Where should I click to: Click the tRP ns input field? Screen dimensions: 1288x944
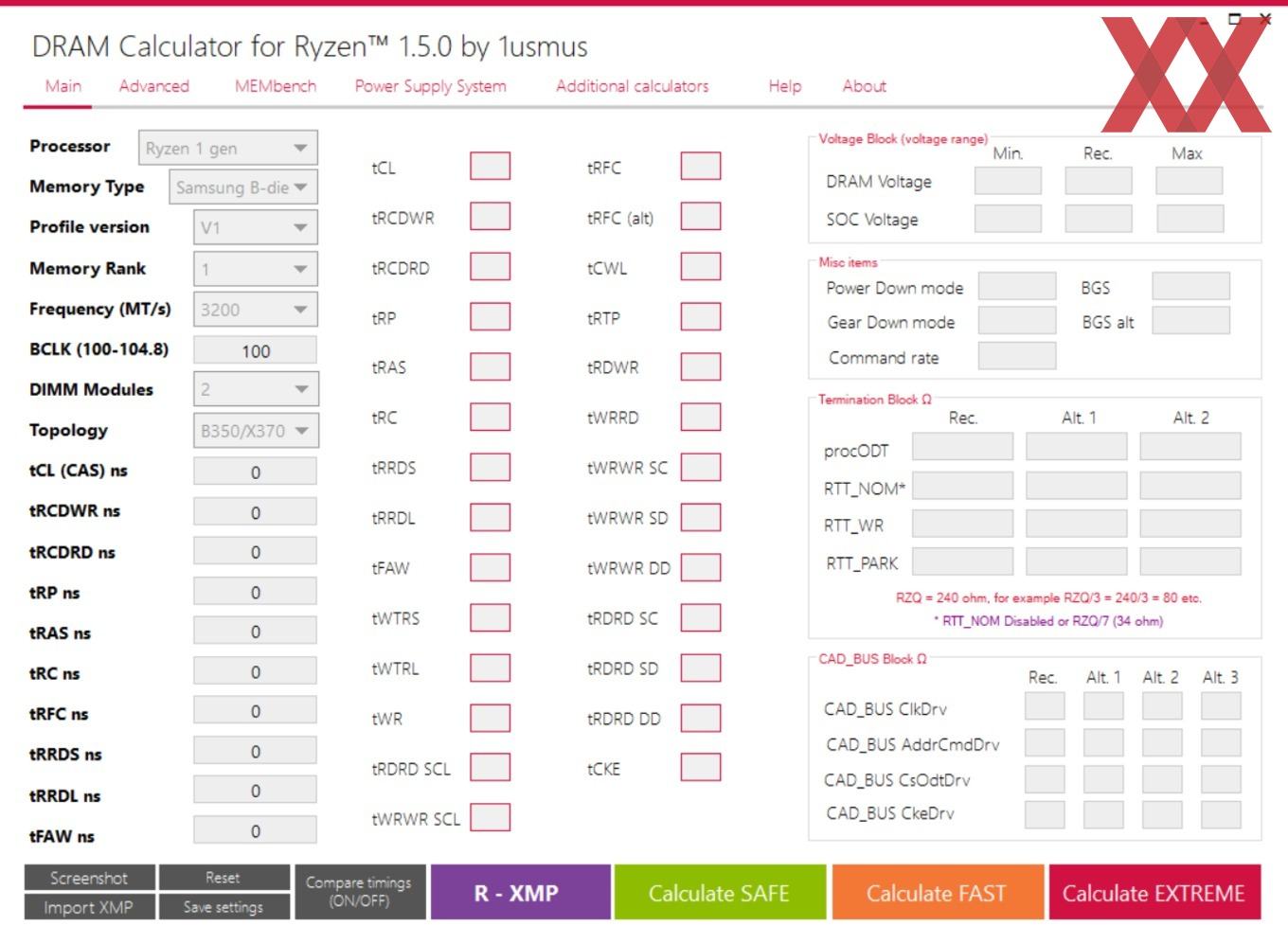tap(256, 592)
